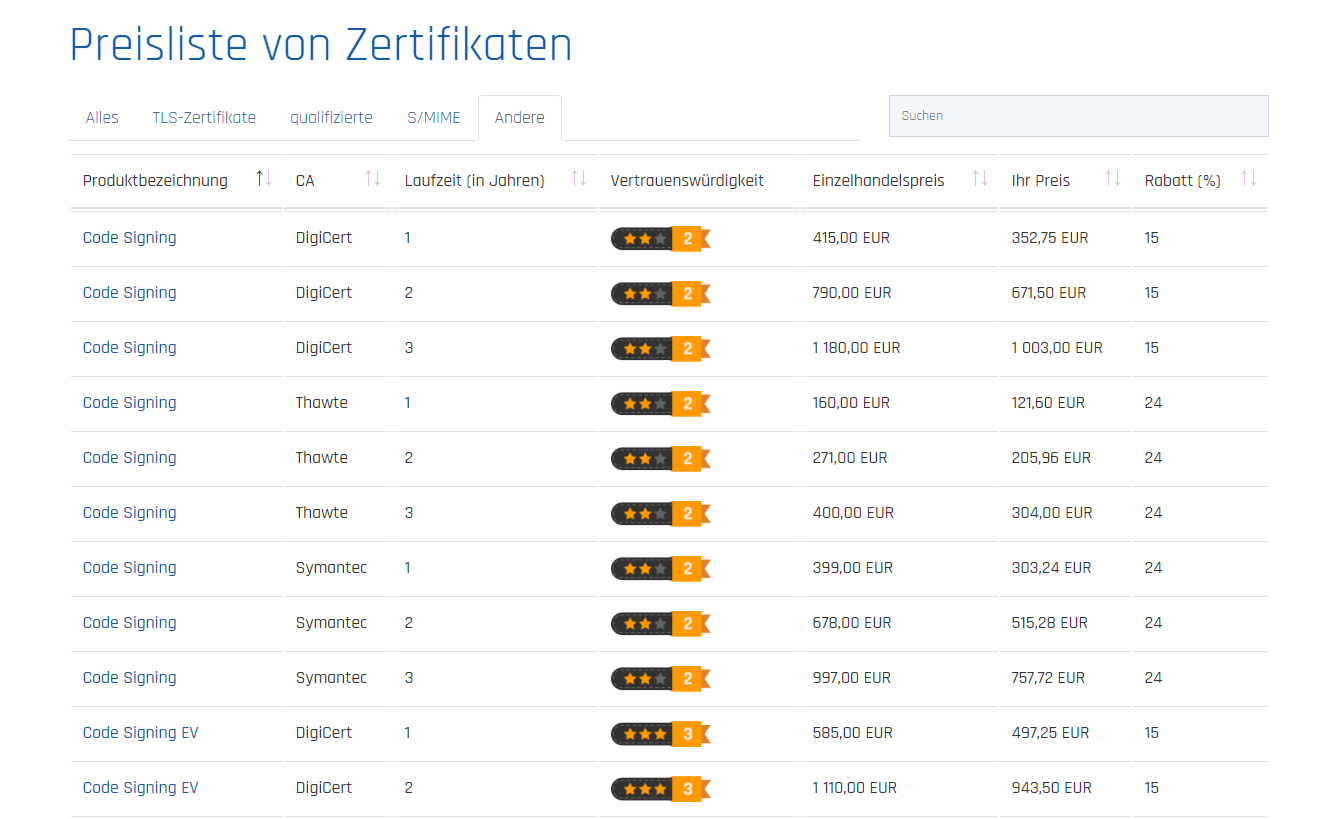Open Code Signing link priced 271,00 EUR

tap(129, 458)
